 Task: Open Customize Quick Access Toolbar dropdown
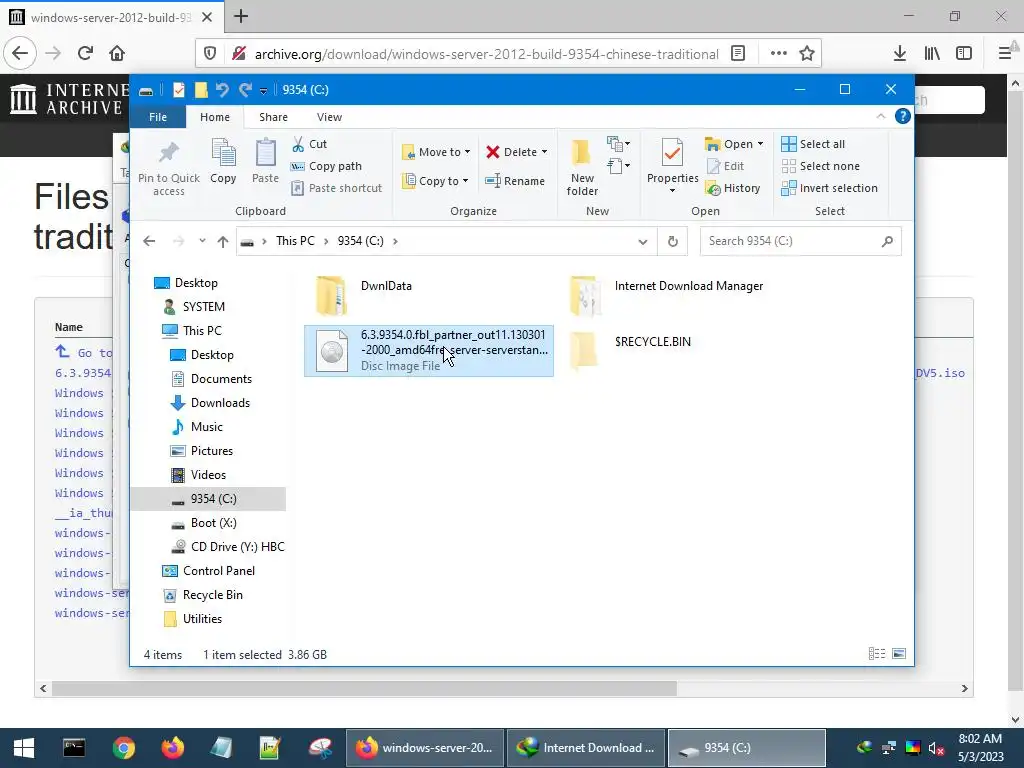tap(263, 91)
